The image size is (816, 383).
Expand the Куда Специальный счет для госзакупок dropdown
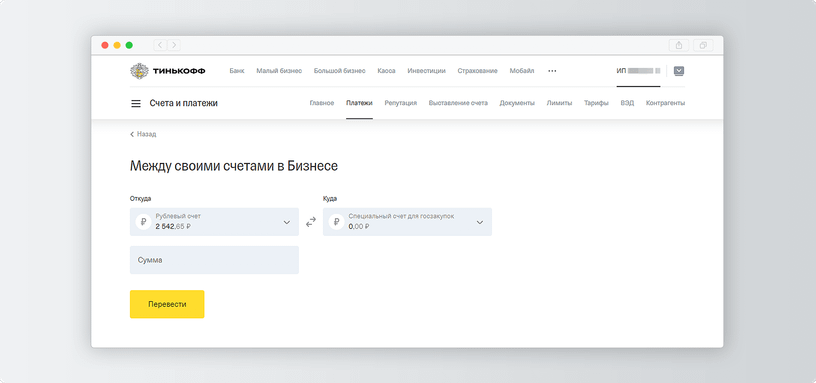407,222
